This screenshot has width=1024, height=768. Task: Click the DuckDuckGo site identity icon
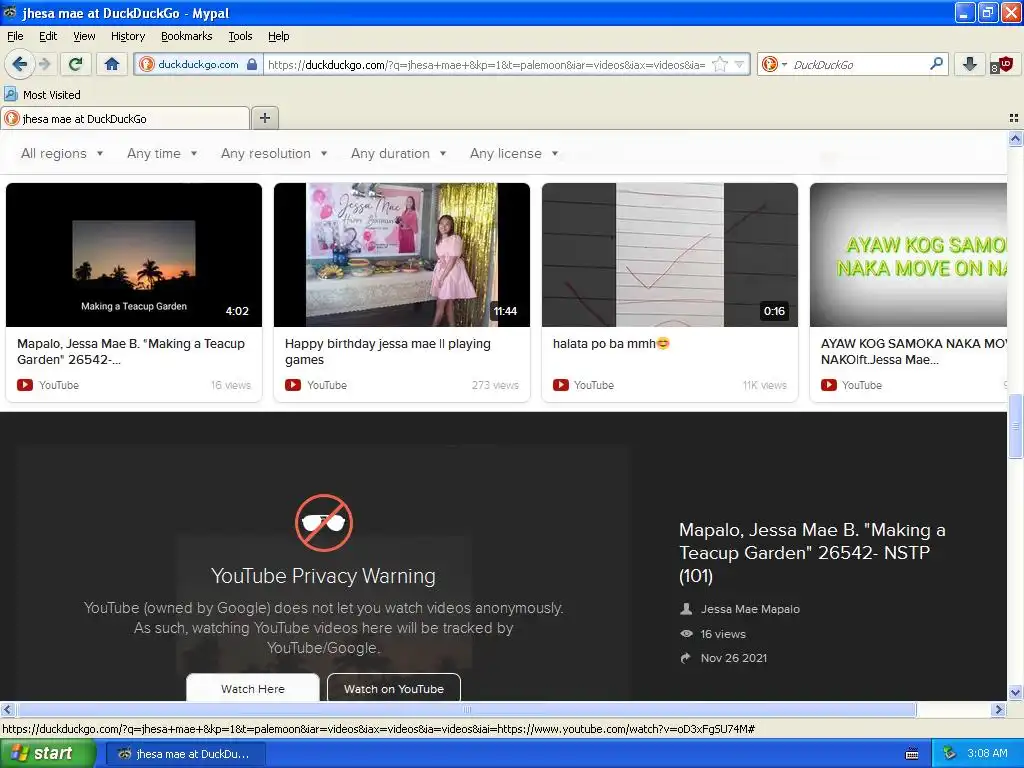[147, 64]
